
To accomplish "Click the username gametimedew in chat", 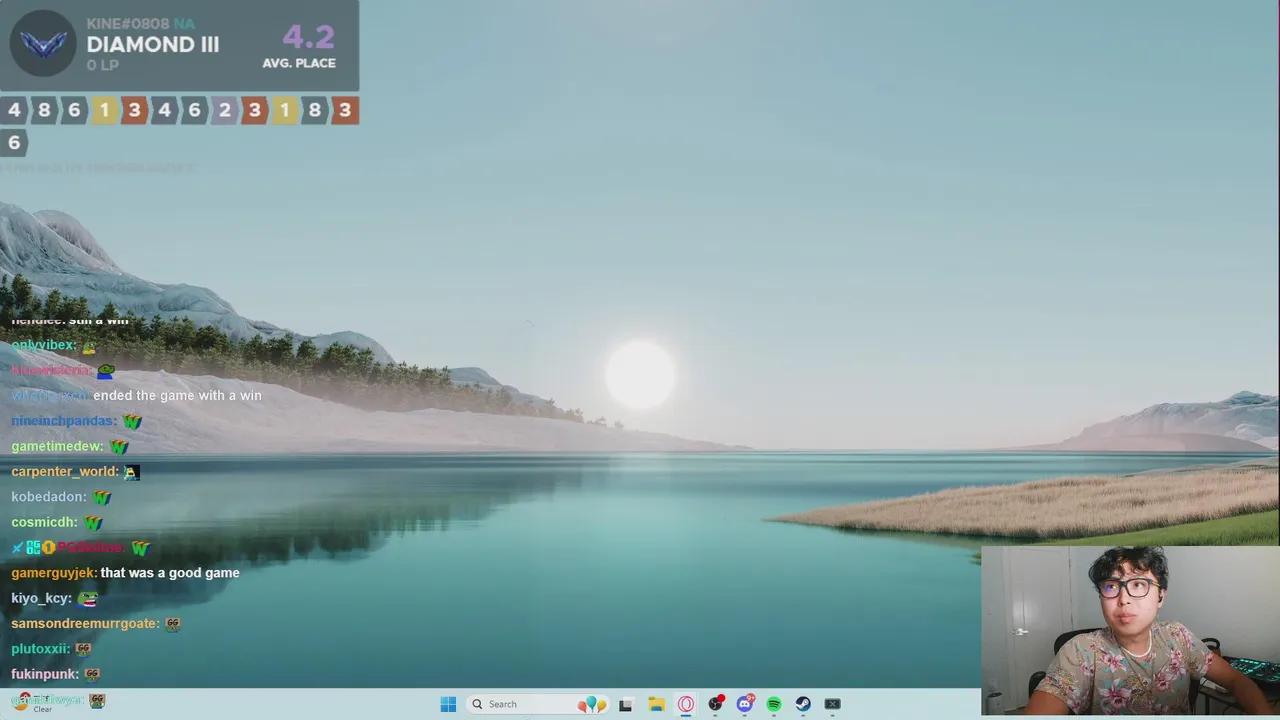I will pos(57,446).
